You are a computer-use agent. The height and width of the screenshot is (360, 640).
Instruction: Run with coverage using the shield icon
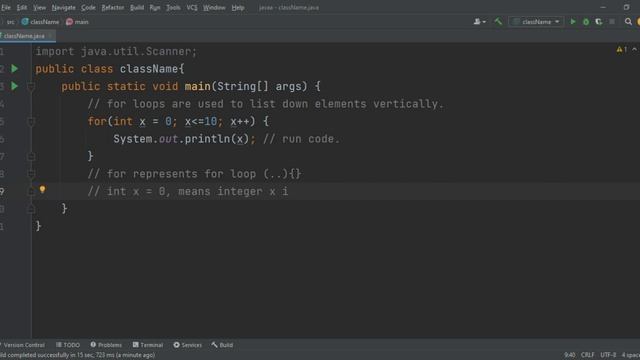(599, 22)
